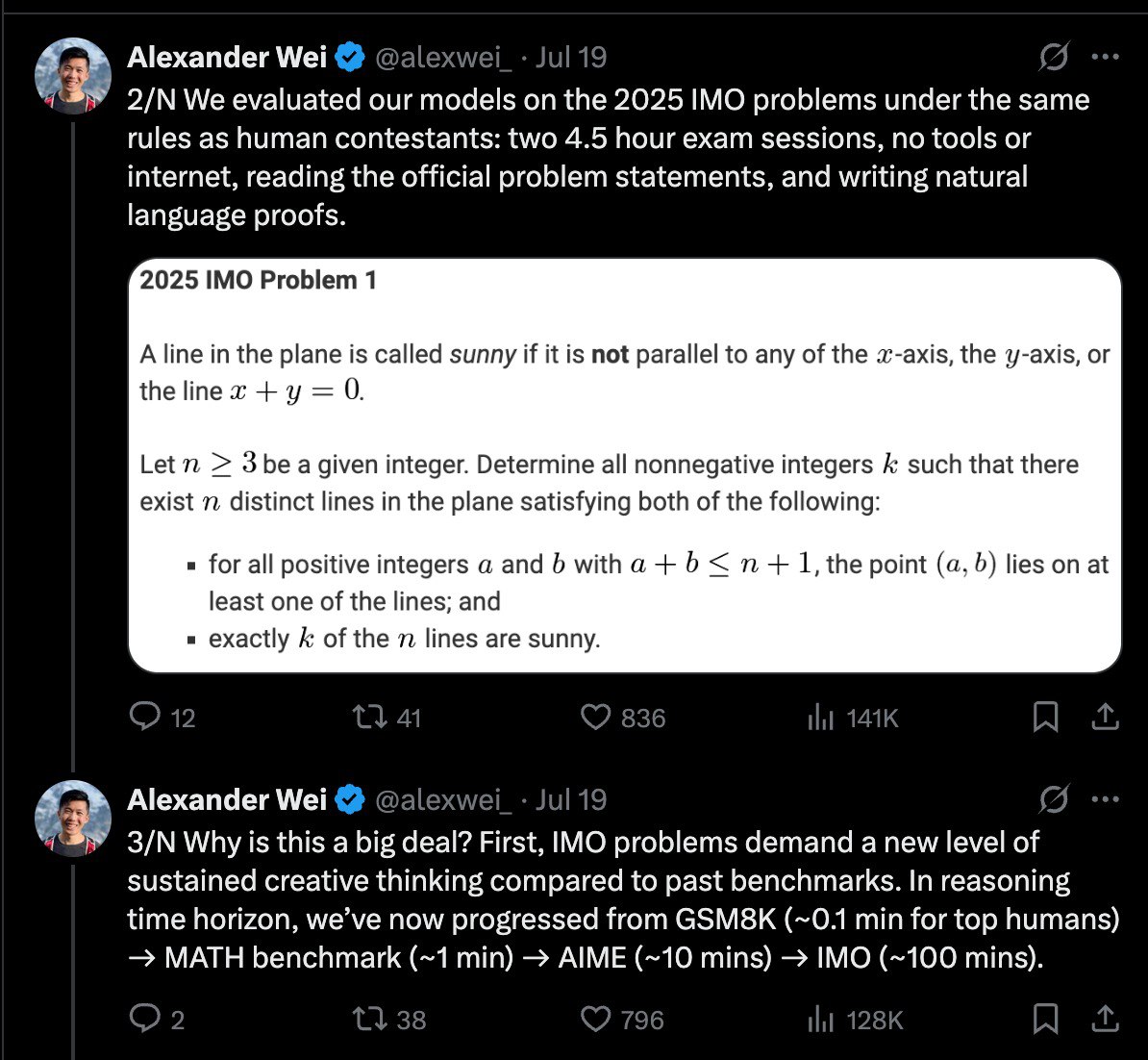Like the tweet with 796 likes
This screenshot has height=1060, width=1148.
pos(596,1019)
